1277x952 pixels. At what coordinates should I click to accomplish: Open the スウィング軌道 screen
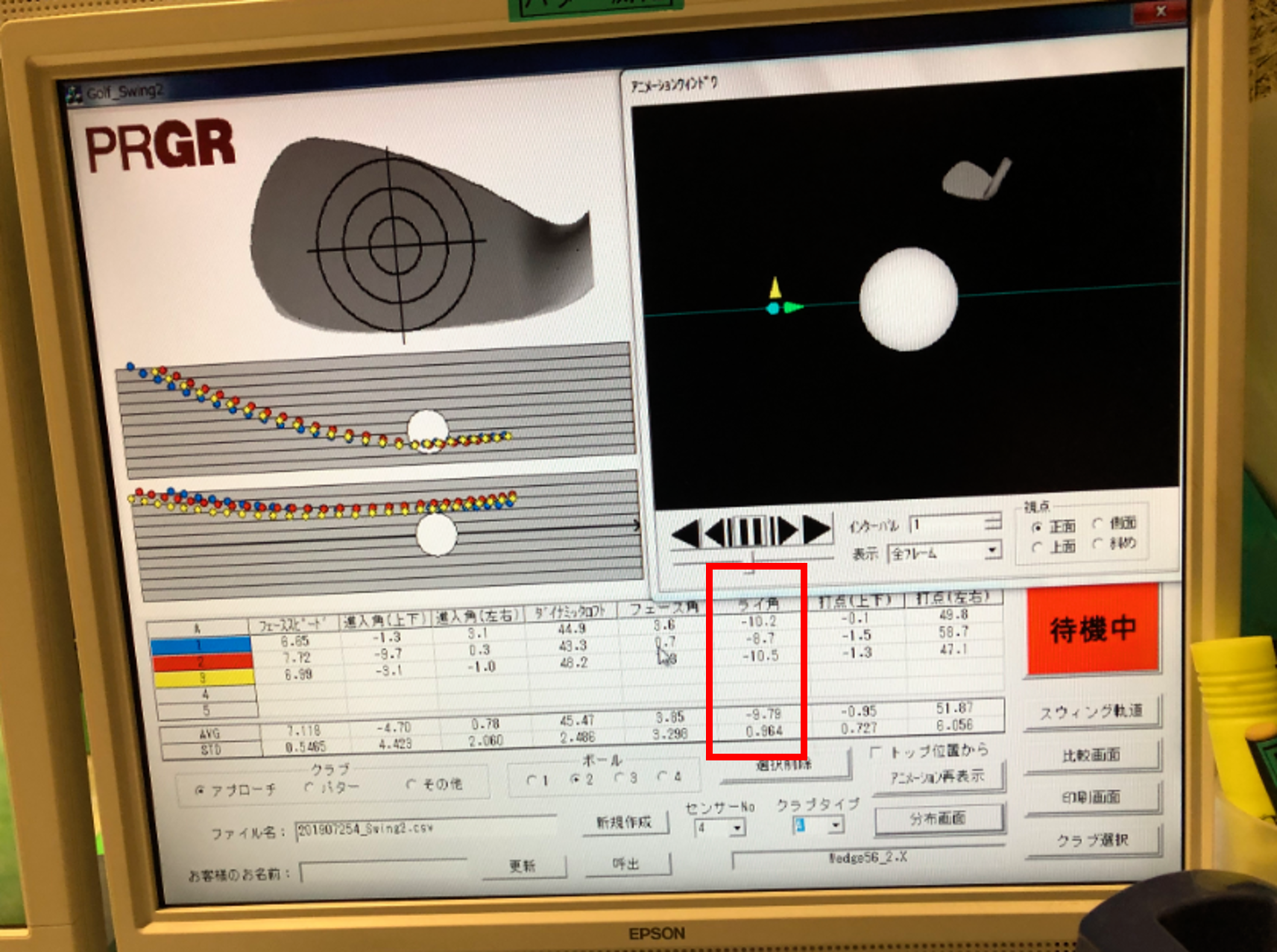click(x=1091, y=712)
